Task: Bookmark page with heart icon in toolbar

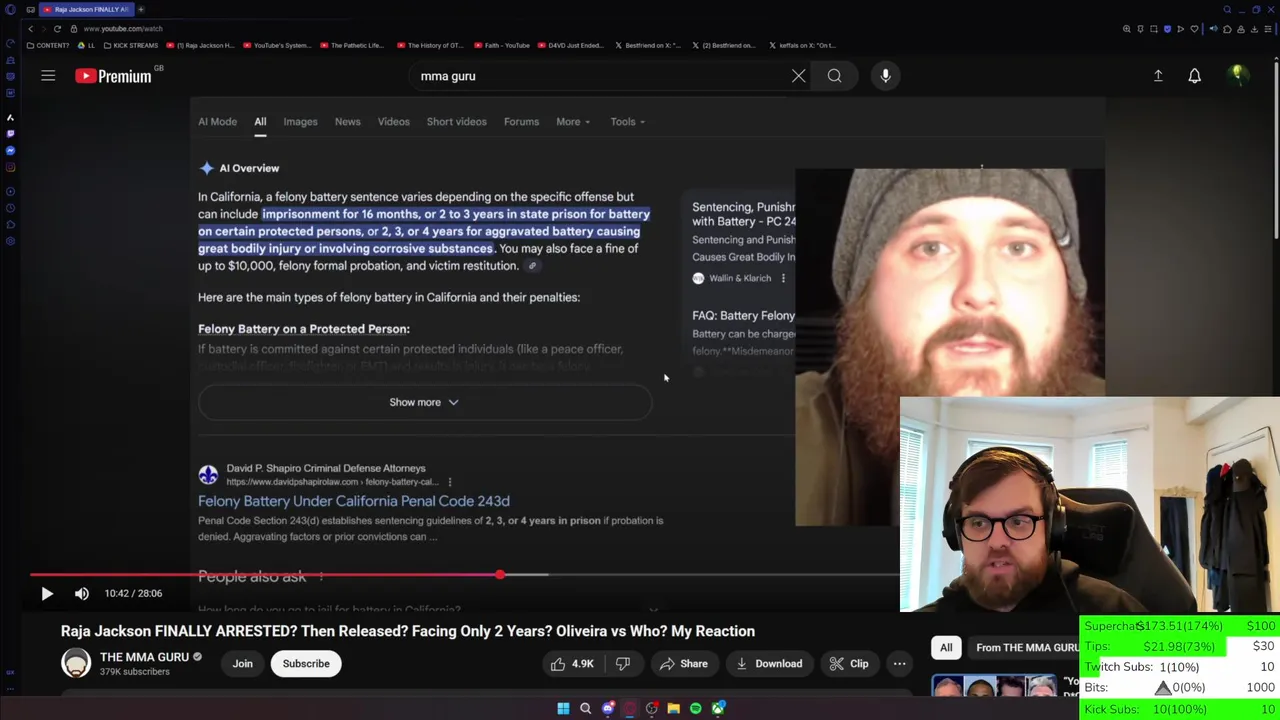Action: click(1194, 29)
